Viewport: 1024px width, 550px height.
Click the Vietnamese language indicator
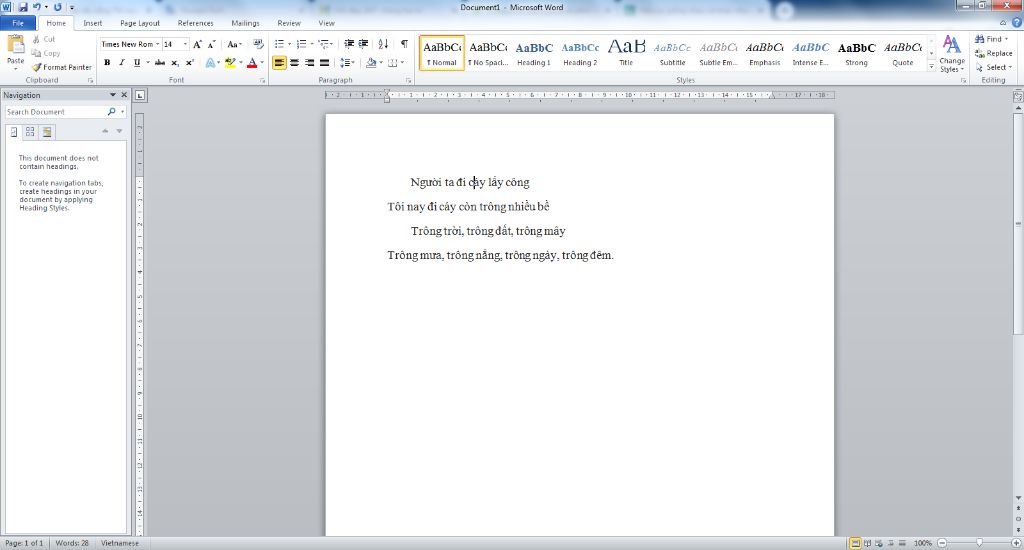point(120,543)
